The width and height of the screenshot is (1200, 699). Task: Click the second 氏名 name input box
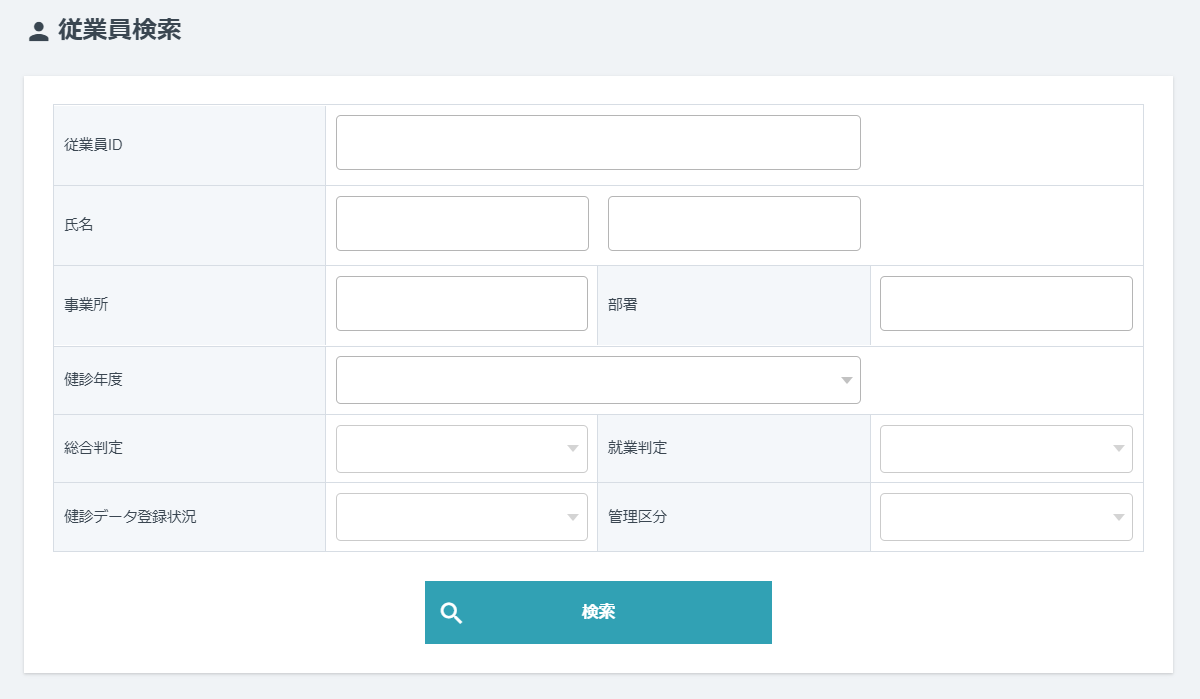[x=733, y=223]
